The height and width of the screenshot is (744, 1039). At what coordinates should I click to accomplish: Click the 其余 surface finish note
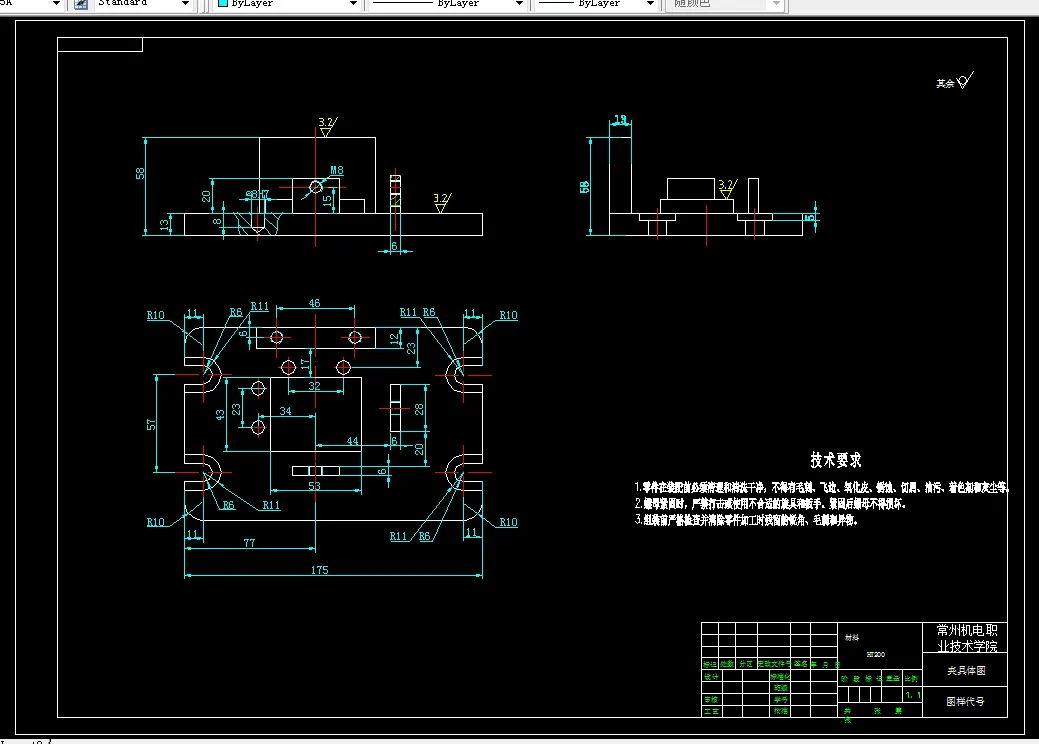[945, 83]
